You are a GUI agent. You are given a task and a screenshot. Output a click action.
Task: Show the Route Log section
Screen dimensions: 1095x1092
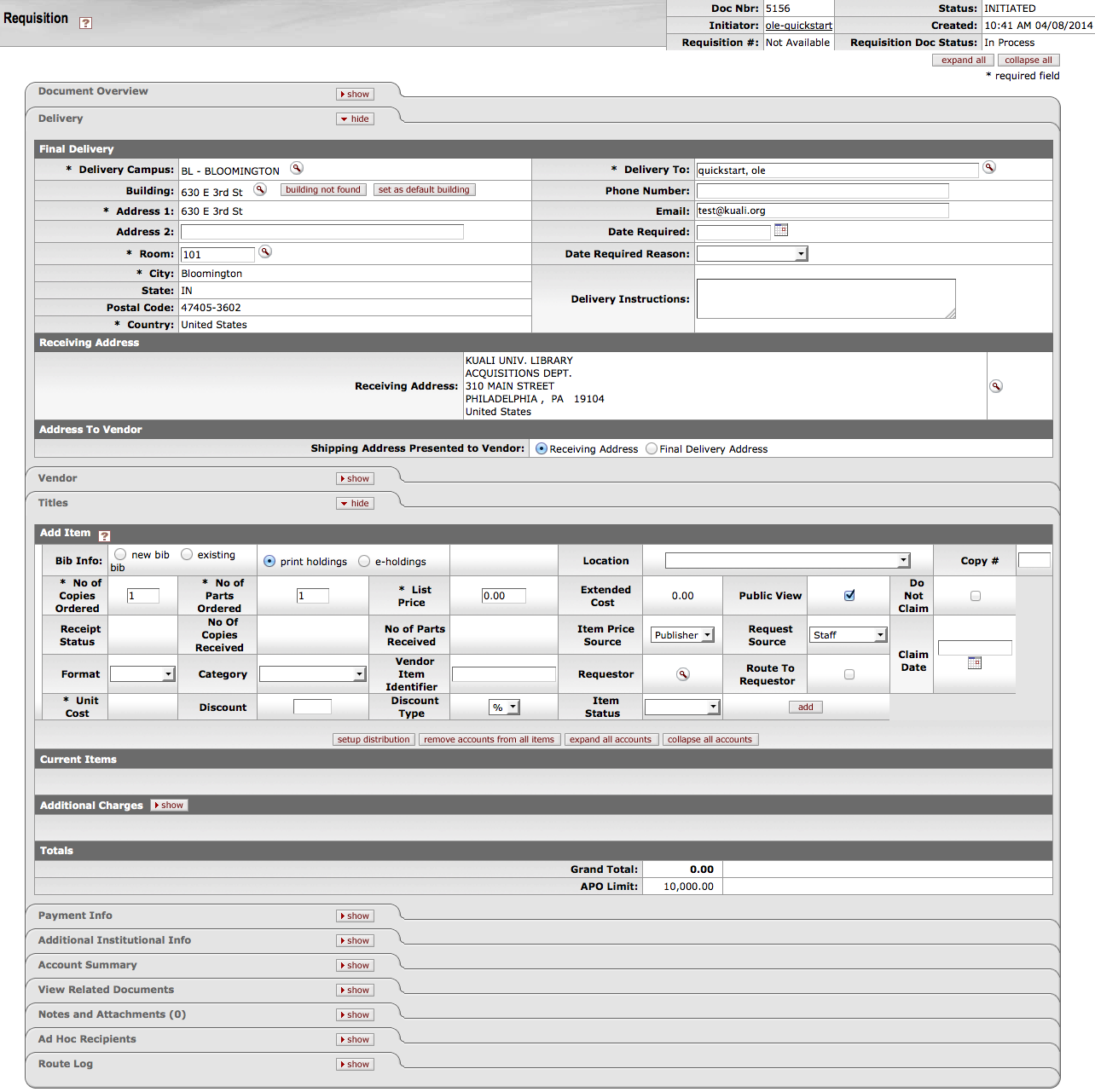tap(355, 1065)
